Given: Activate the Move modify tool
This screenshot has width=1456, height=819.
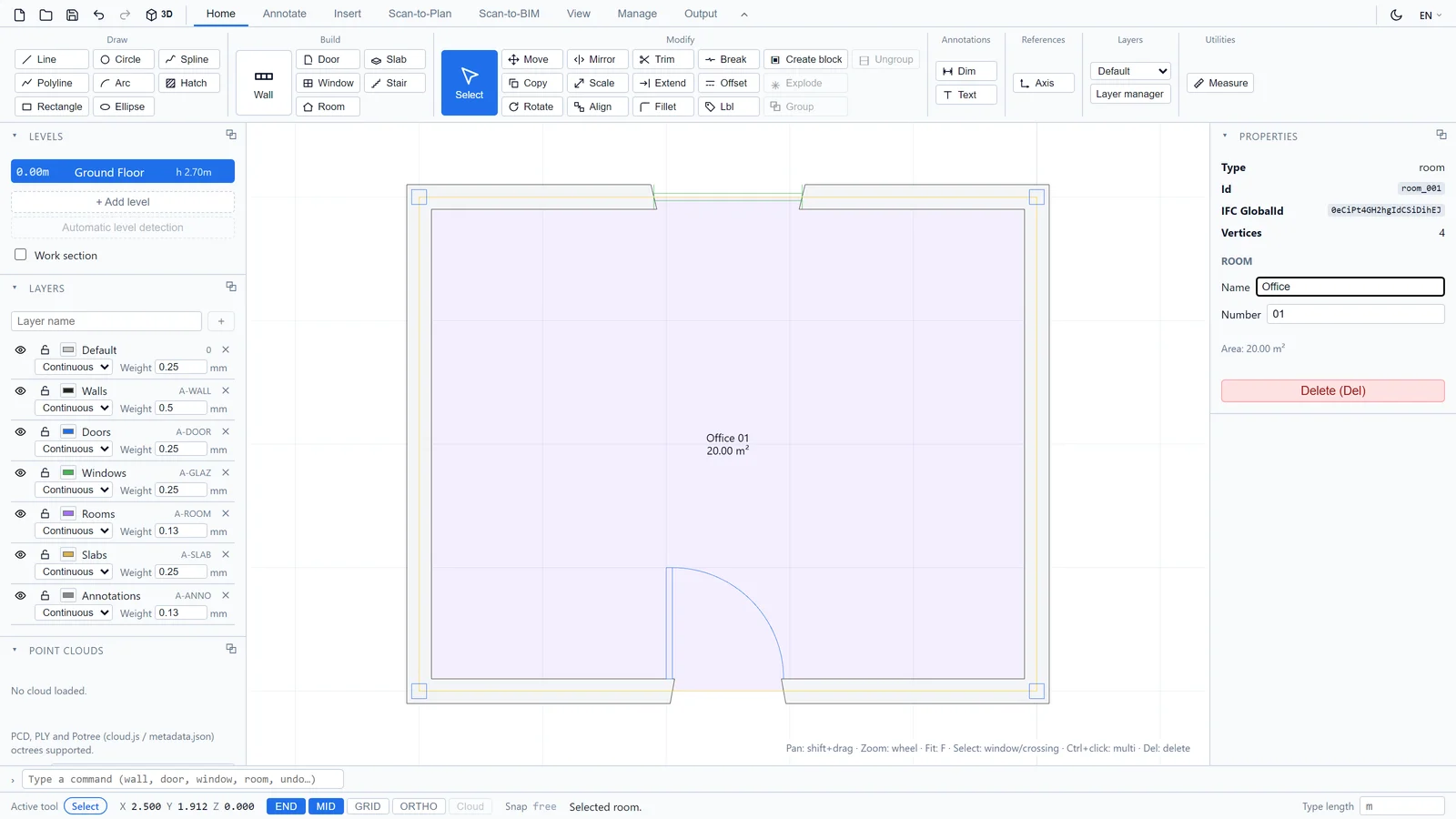Looking at the screenshot, I should 532,59.
